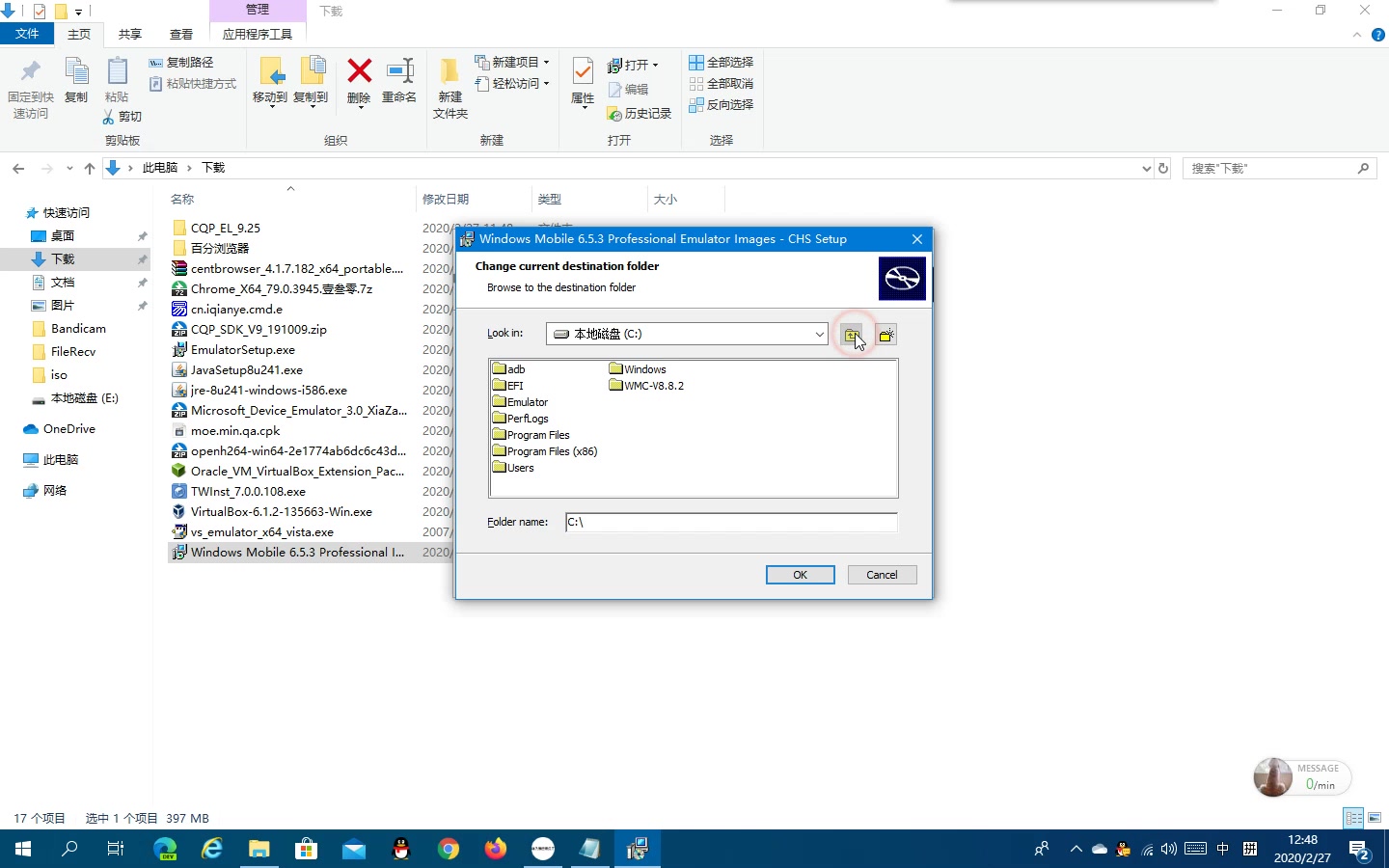Open Microsoft Store from taskbar
Viewport: 1389px width, 868px height.
coord(307,849)
